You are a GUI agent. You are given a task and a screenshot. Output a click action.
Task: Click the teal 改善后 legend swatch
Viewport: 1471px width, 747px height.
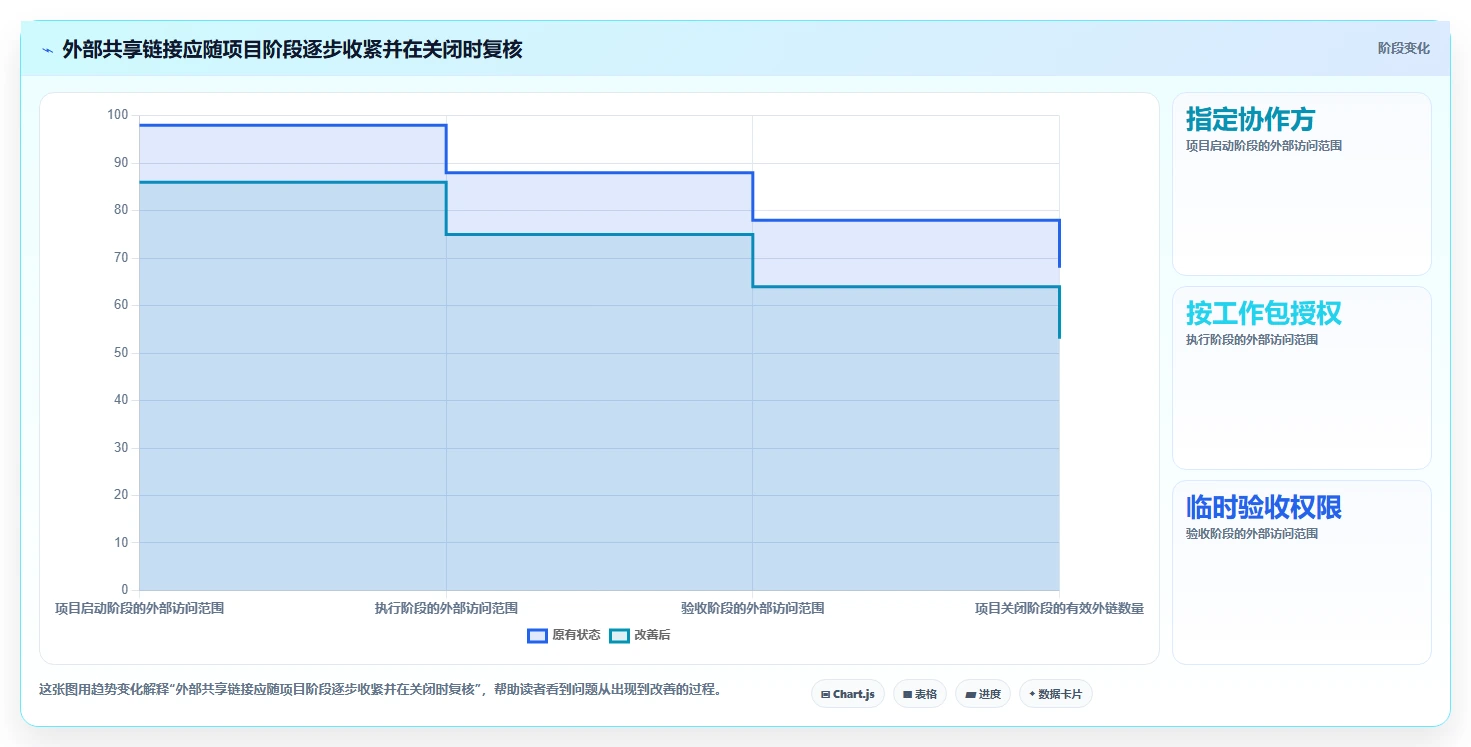point(619,635)
